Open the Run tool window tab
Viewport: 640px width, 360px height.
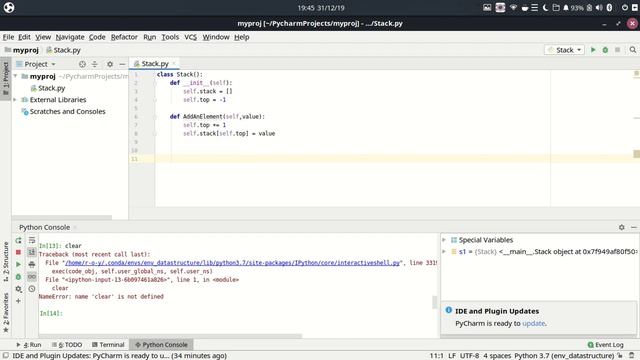coord(29,345)
